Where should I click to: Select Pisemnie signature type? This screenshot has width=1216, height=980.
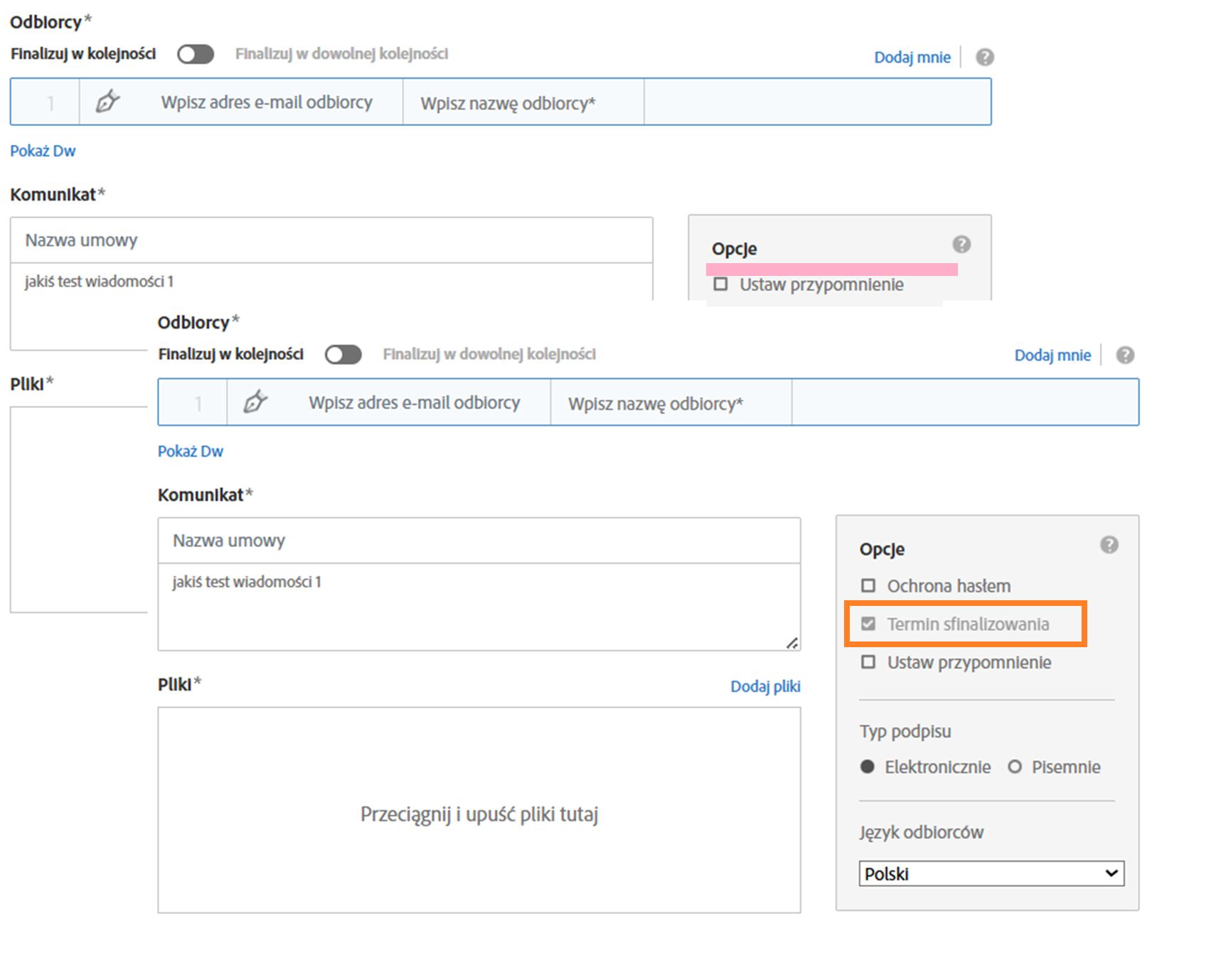(x=1015, y=767)
